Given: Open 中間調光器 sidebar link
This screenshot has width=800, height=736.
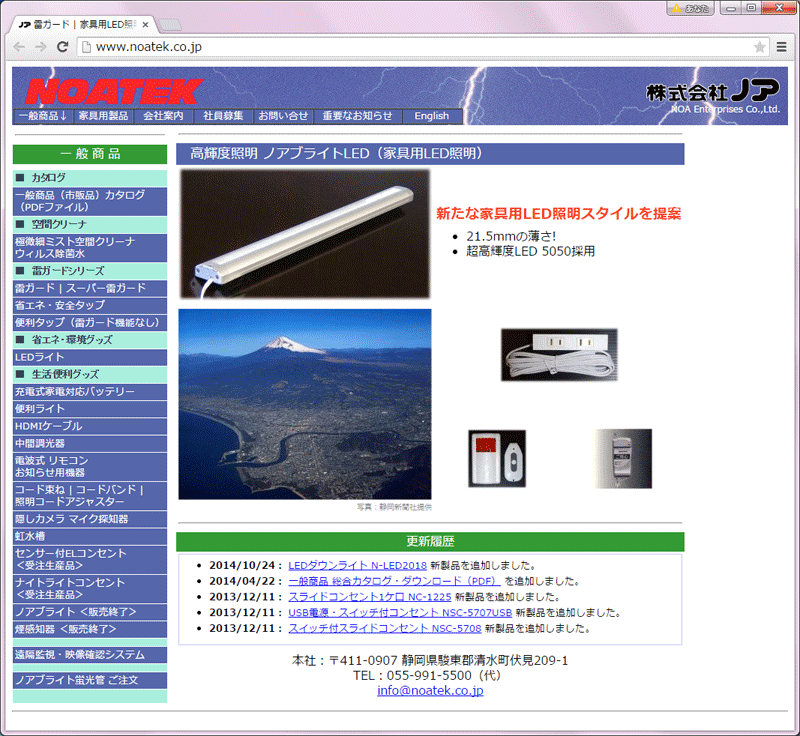Looking at the screenshot, I should pos(90,443).
